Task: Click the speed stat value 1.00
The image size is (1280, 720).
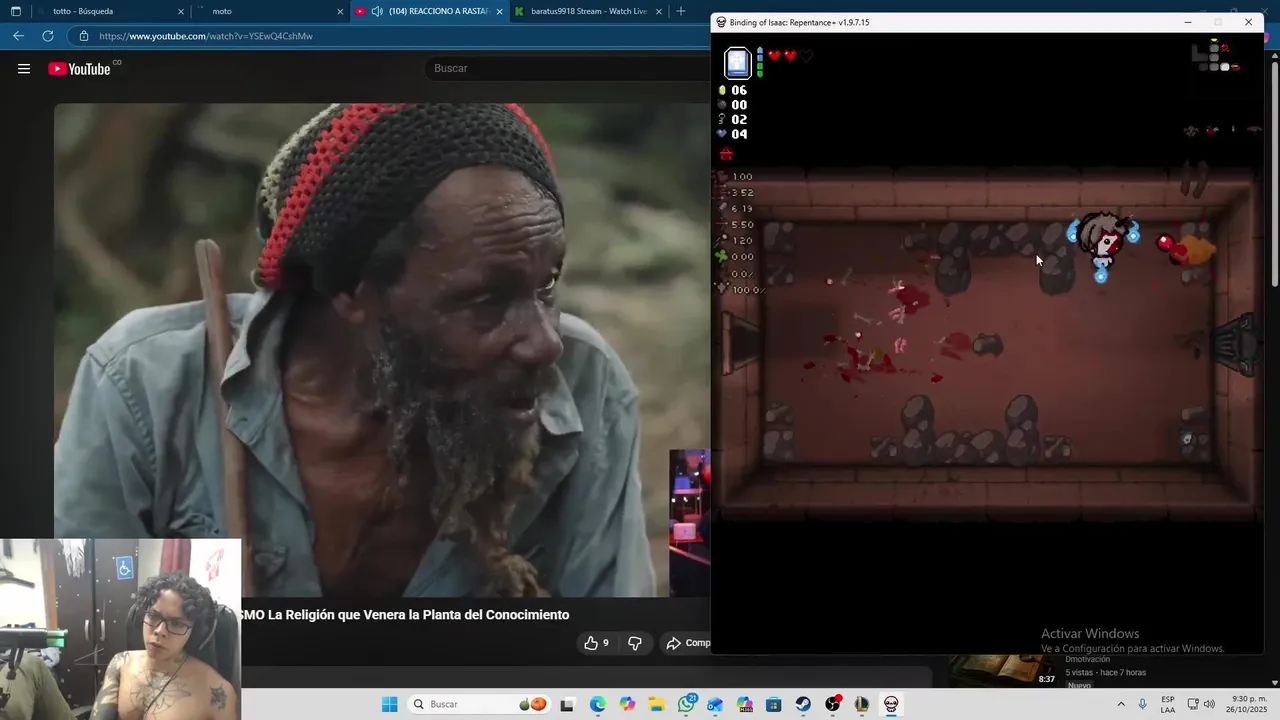Action: point(743,177)
